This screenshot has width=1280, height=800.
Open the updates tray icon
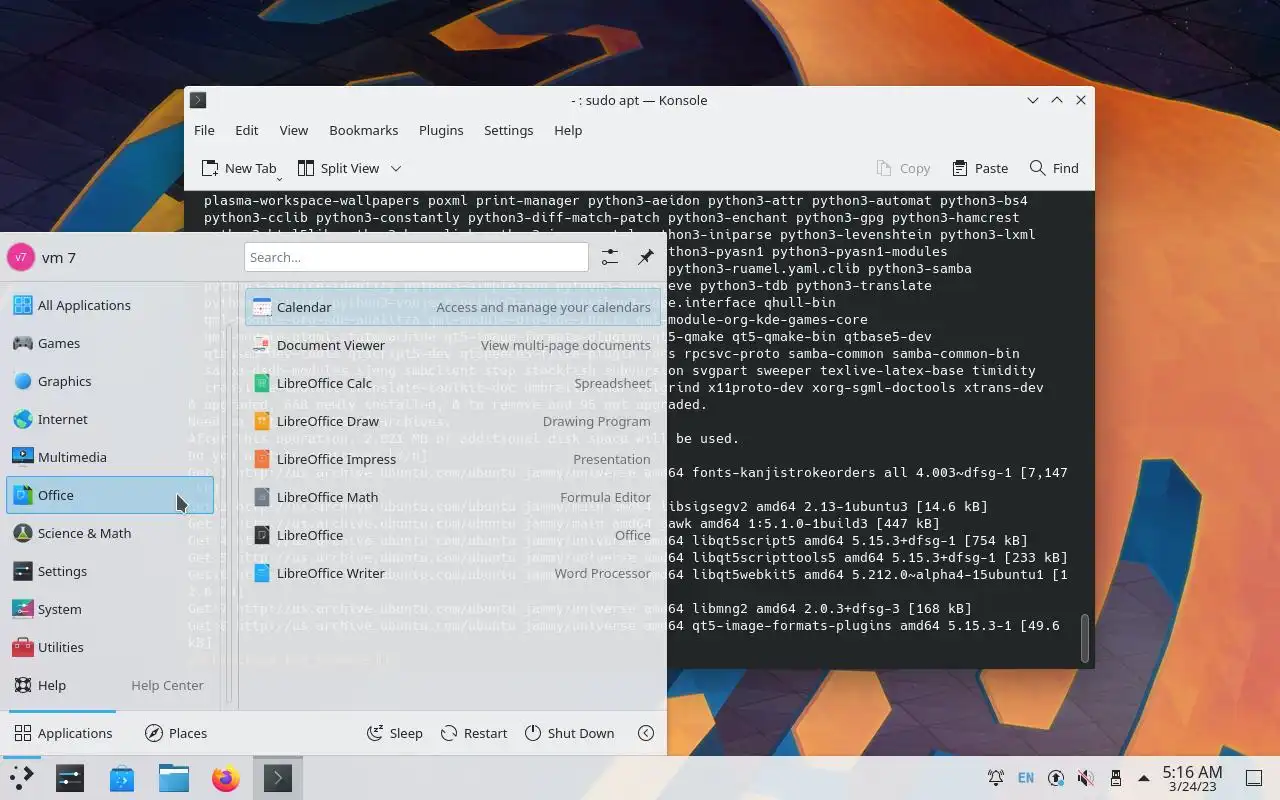(x=1056, y=778)
